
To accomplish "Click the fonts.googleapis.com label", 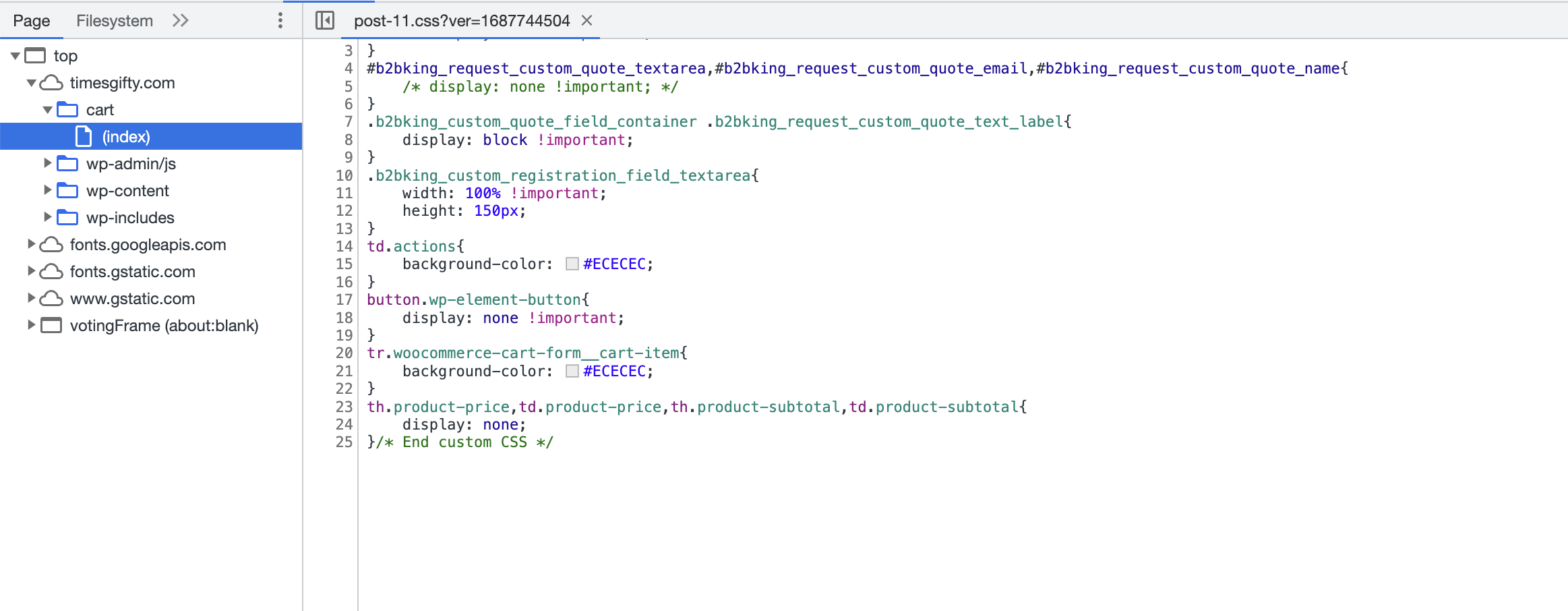I will [148, 244].
